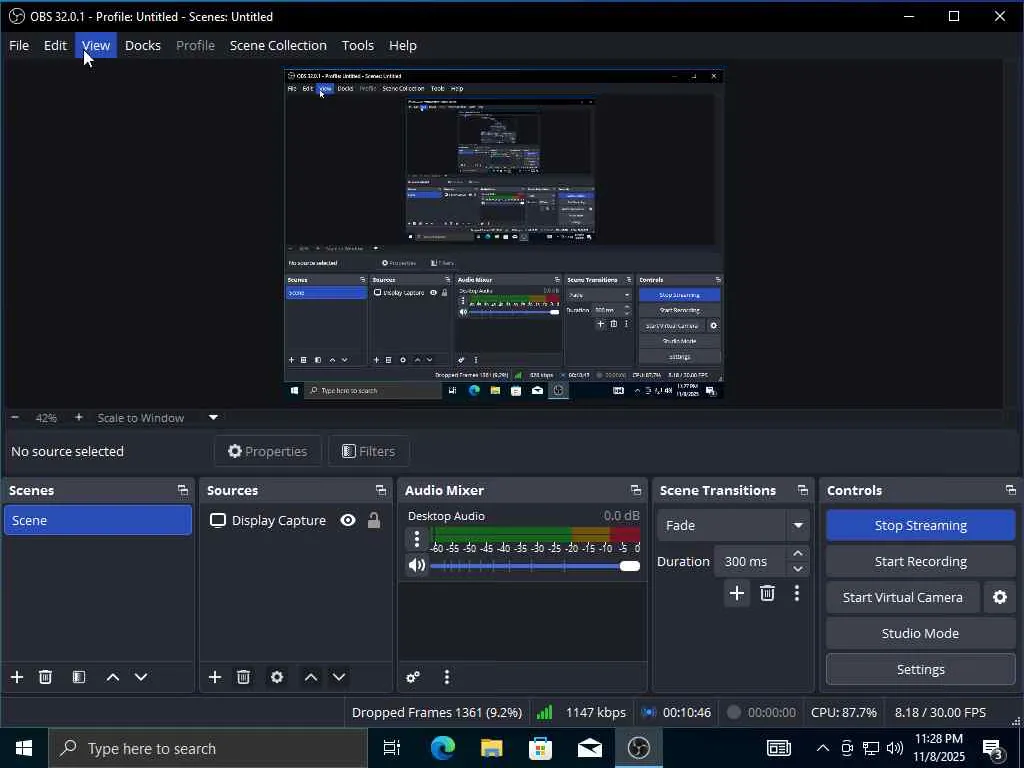Select Display Capture source row
Image resolution: width=1024 pixels, height=768 pixels.
(296, 520)
